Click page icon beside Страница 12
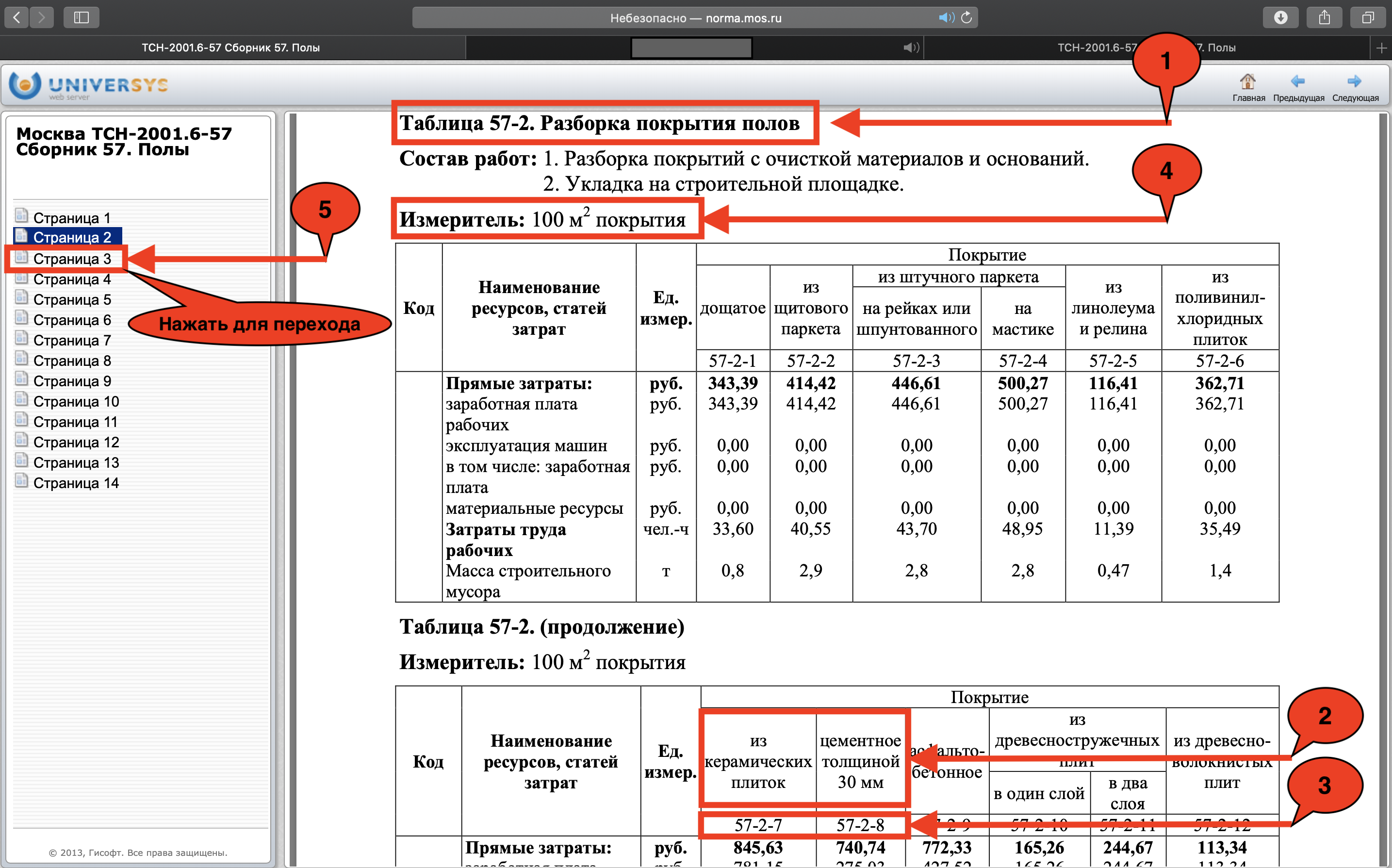This screenshot has height=868, width=1392. click(21, 440)
